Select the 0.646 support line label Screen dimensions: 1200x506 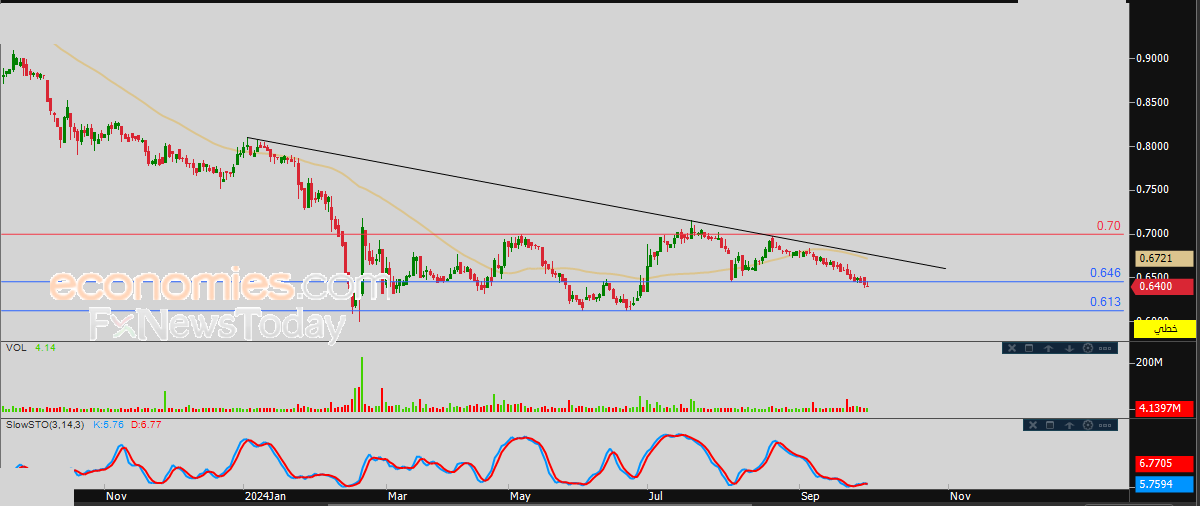click(1104, 273)
